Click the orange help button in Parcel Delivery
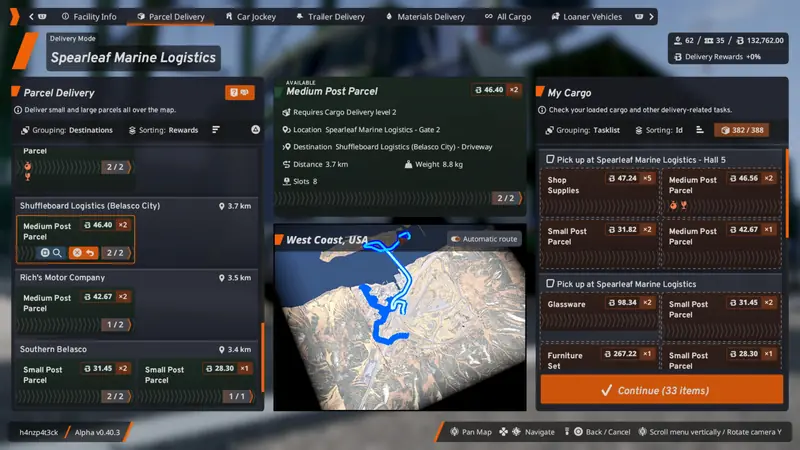The image size is (800, 450). (239, 92)
